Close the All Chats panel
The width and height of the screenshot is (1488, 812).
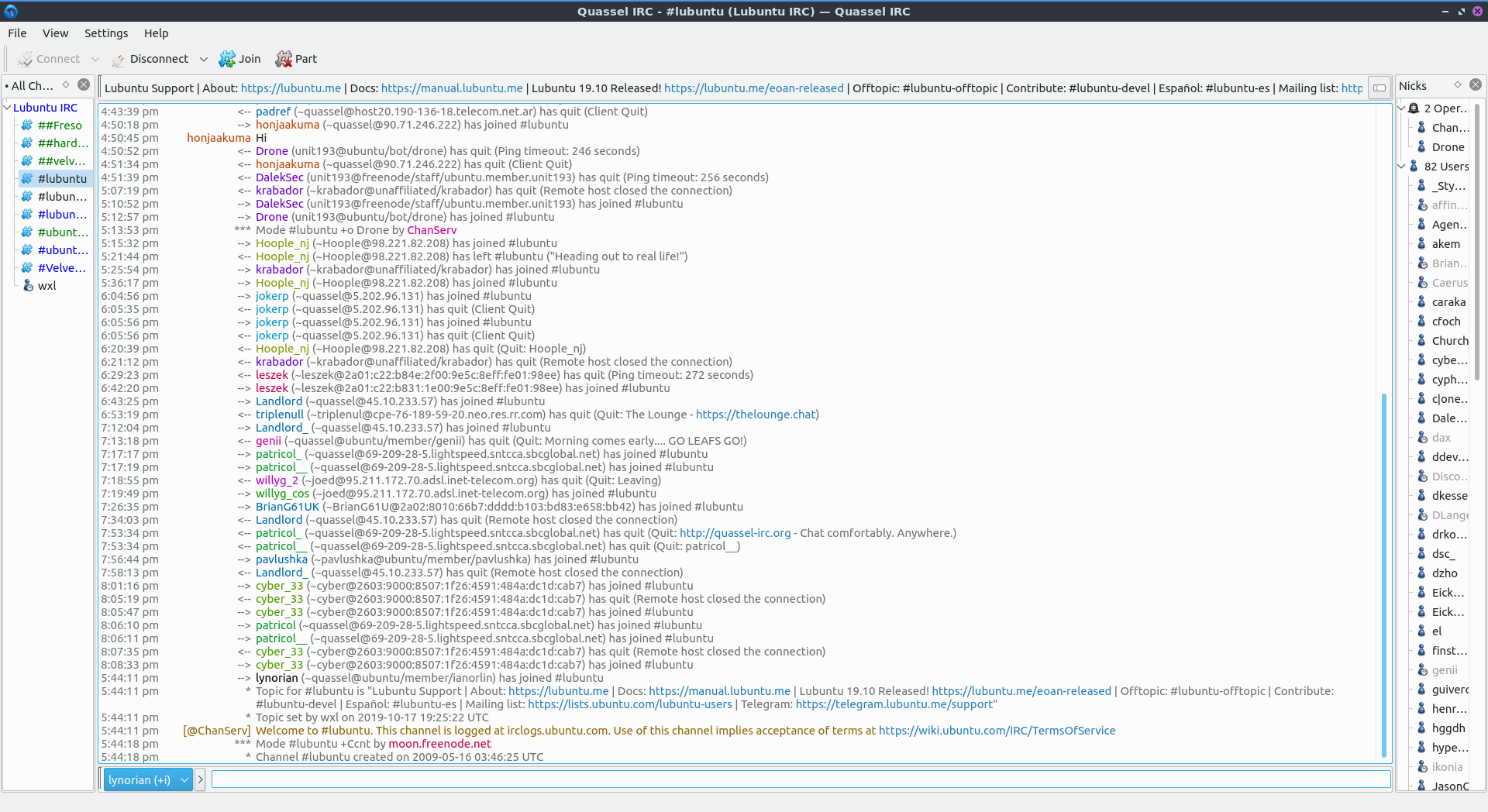[84, 85]
